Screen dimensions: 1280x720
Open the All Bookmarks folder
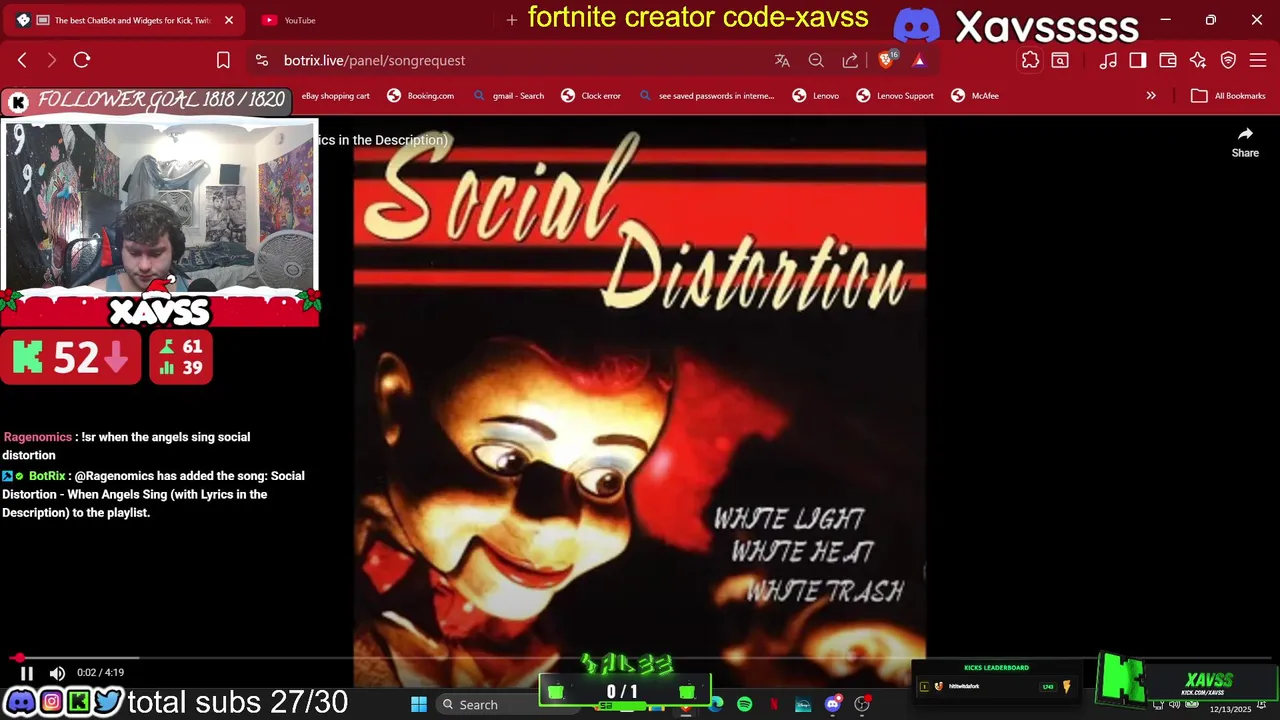1228,96
